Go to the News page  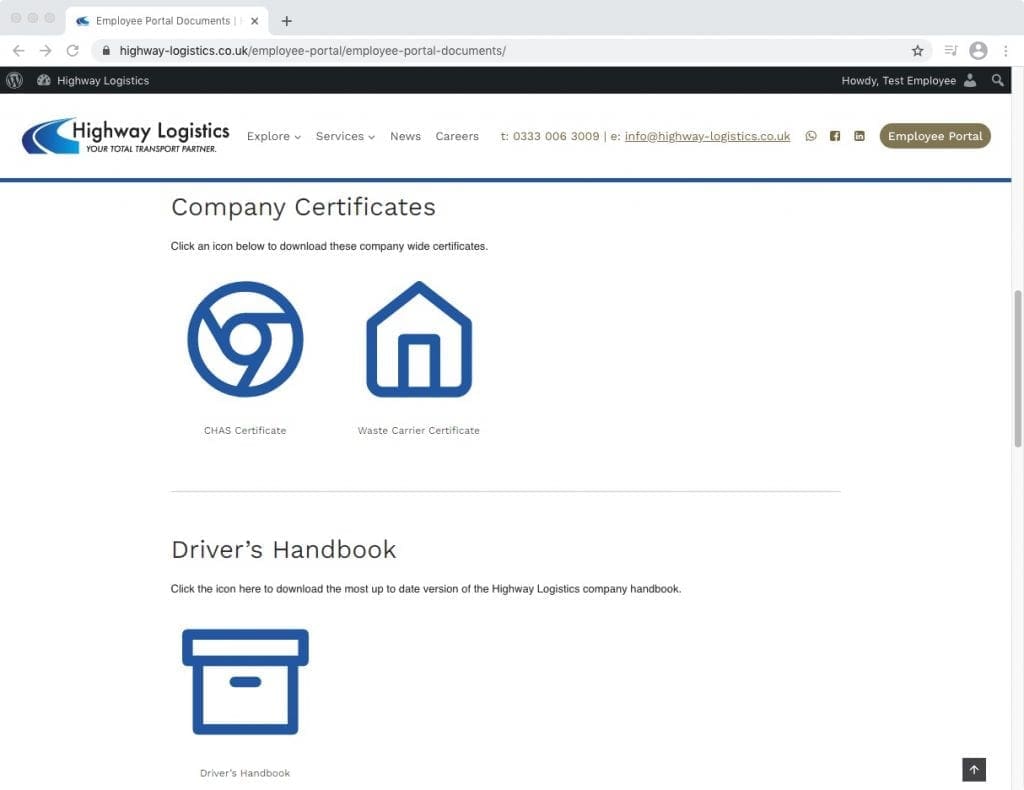tap(405, 136)
